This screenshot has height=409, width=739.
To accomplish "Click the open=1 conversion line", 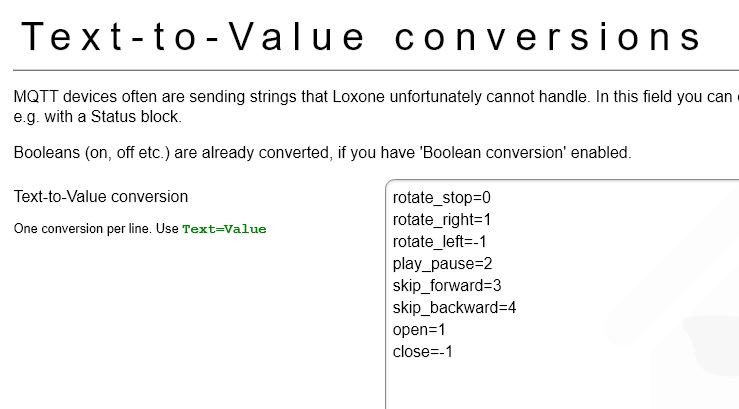I will tap(419, 330).
